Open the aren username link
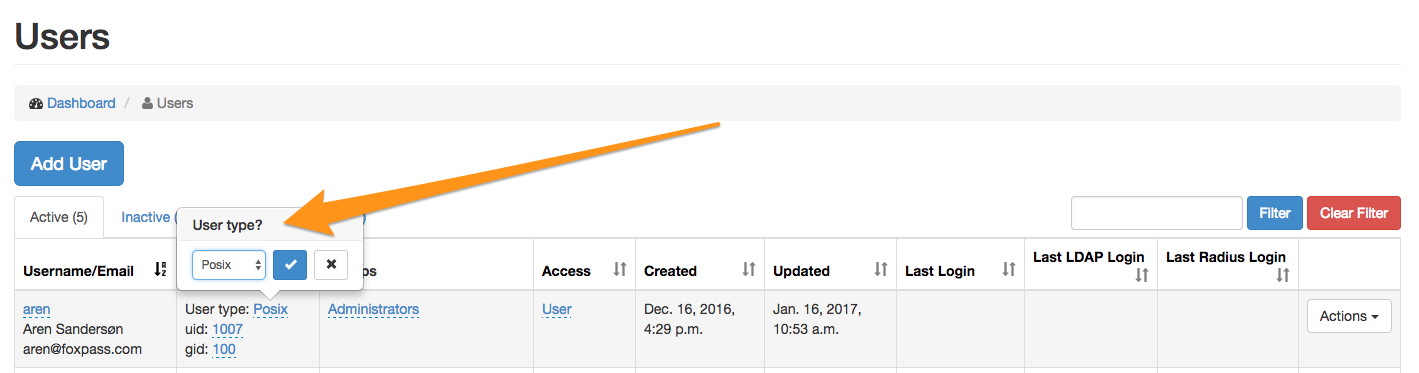Screen dimensions: 1419x373 pos(37,309)
